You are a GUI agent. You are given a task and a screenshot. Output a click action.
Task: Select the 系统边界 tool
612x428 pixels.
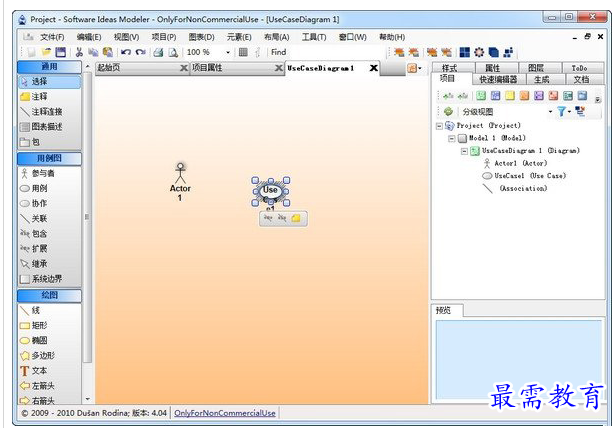50,279
